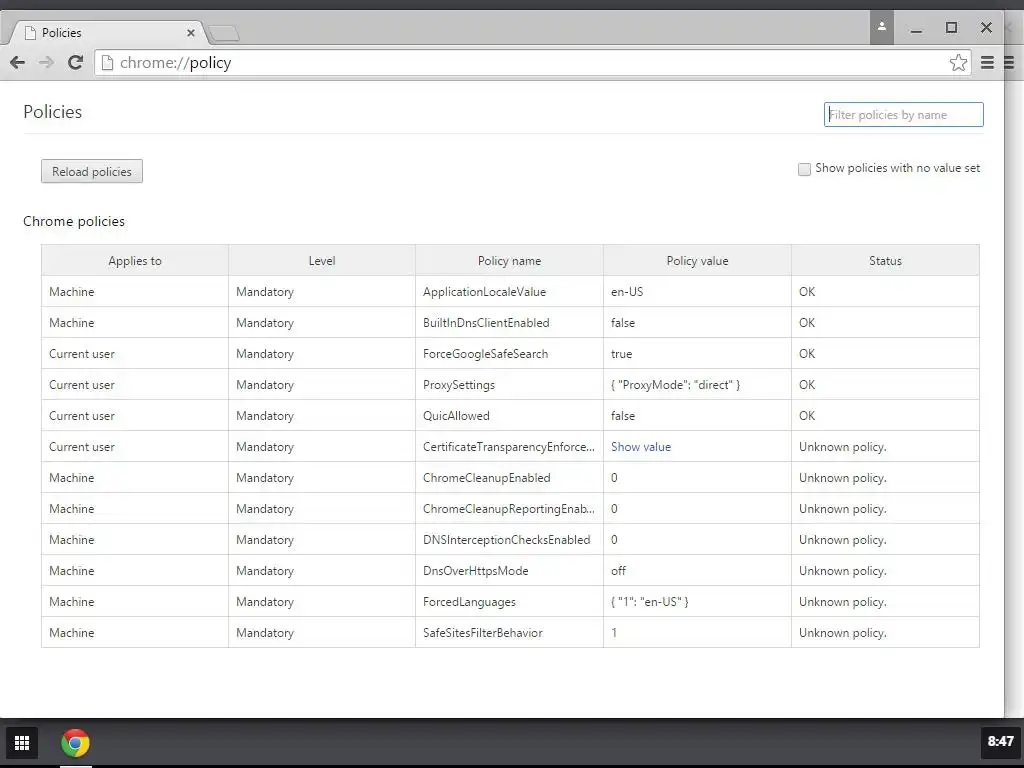This screenshot has width=1024, height=768.
Task: Click the false value of QuicAllowed
Action: point(622,416)
